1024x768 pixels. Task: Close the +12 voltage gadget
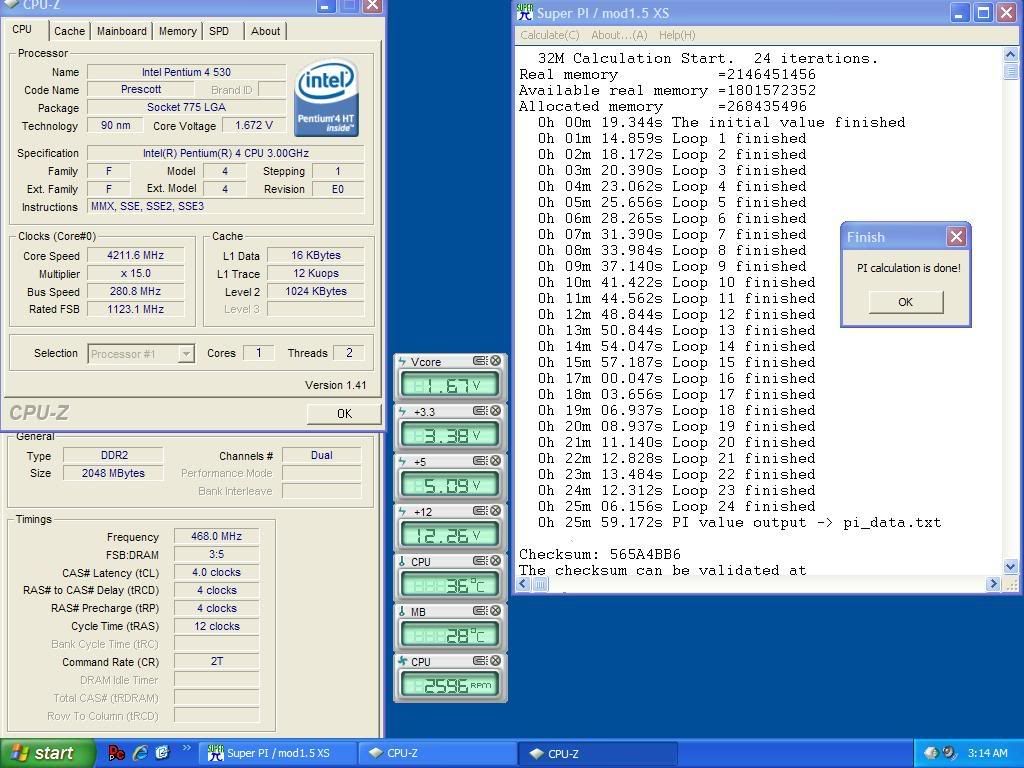click(496, 511)
